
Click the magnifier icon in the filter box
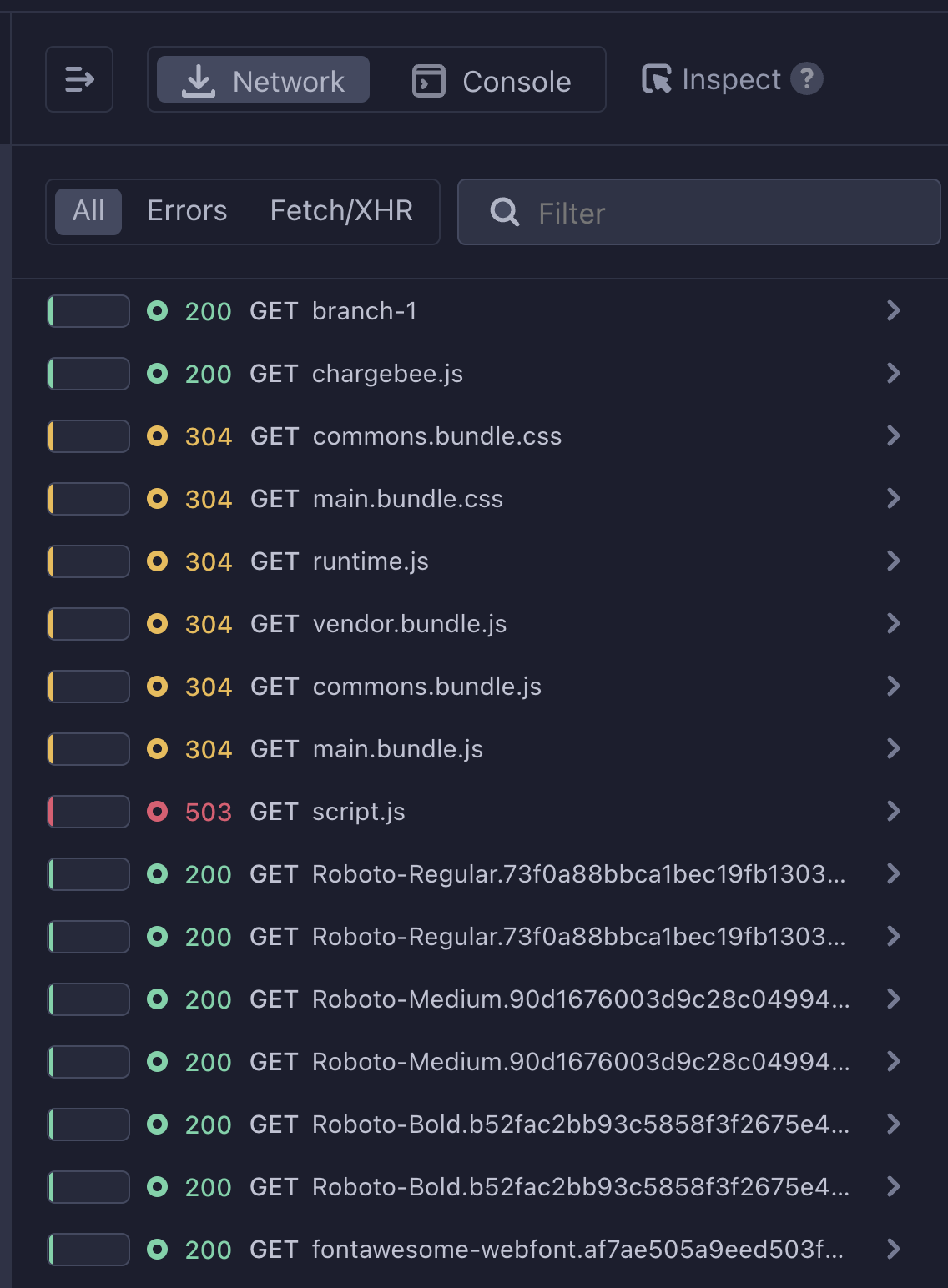click(504, 212)
